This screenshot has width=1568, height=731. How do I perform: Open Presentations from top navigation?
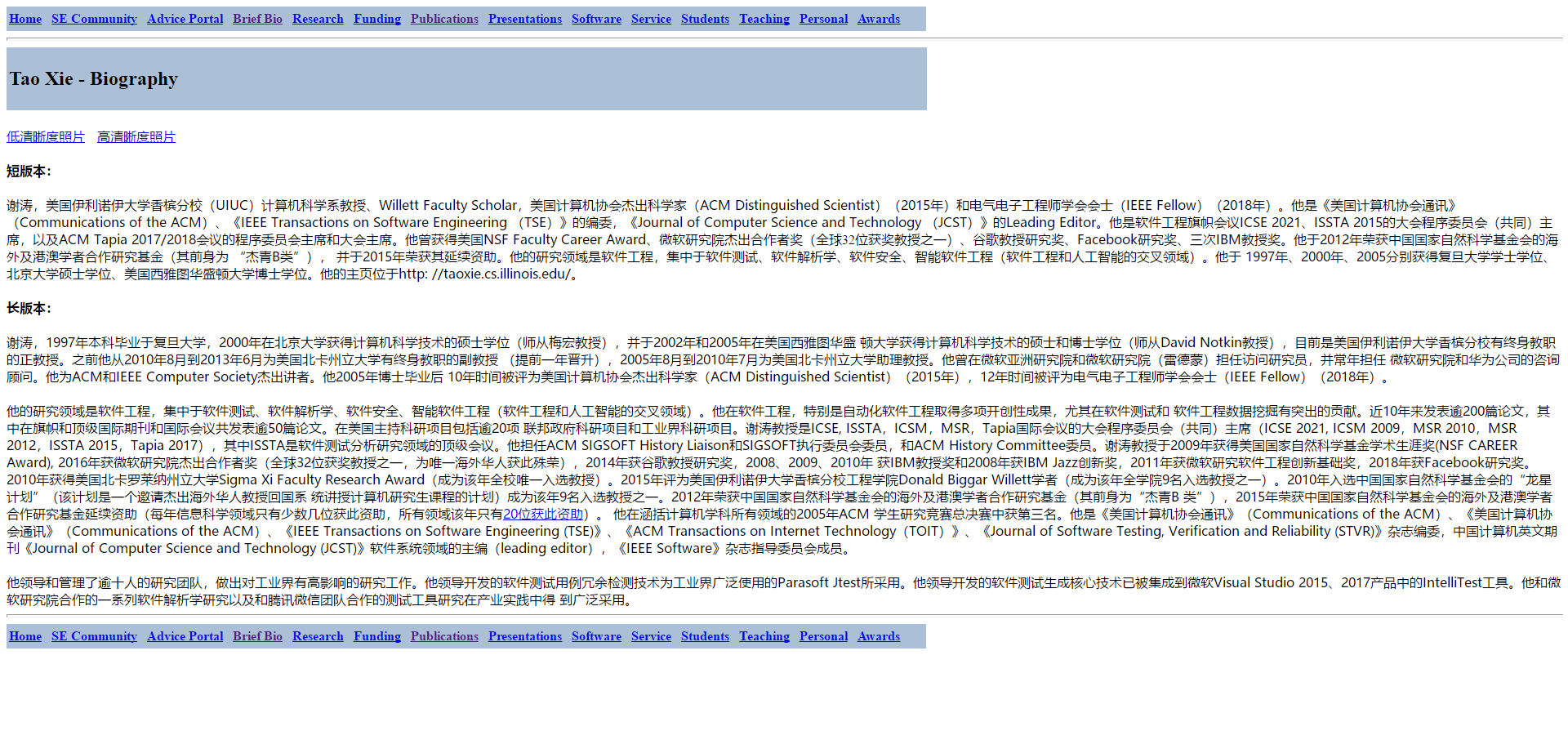click(x=525, y=19)
